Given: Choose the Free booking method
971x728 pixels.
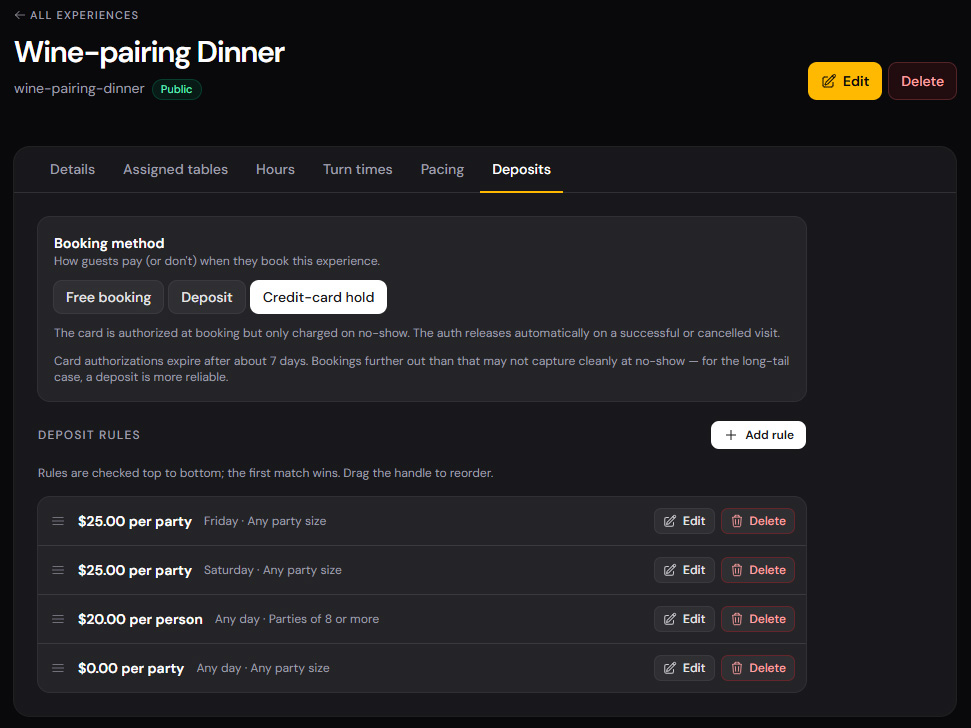Looking at the screenshot, I should (108, 297).
